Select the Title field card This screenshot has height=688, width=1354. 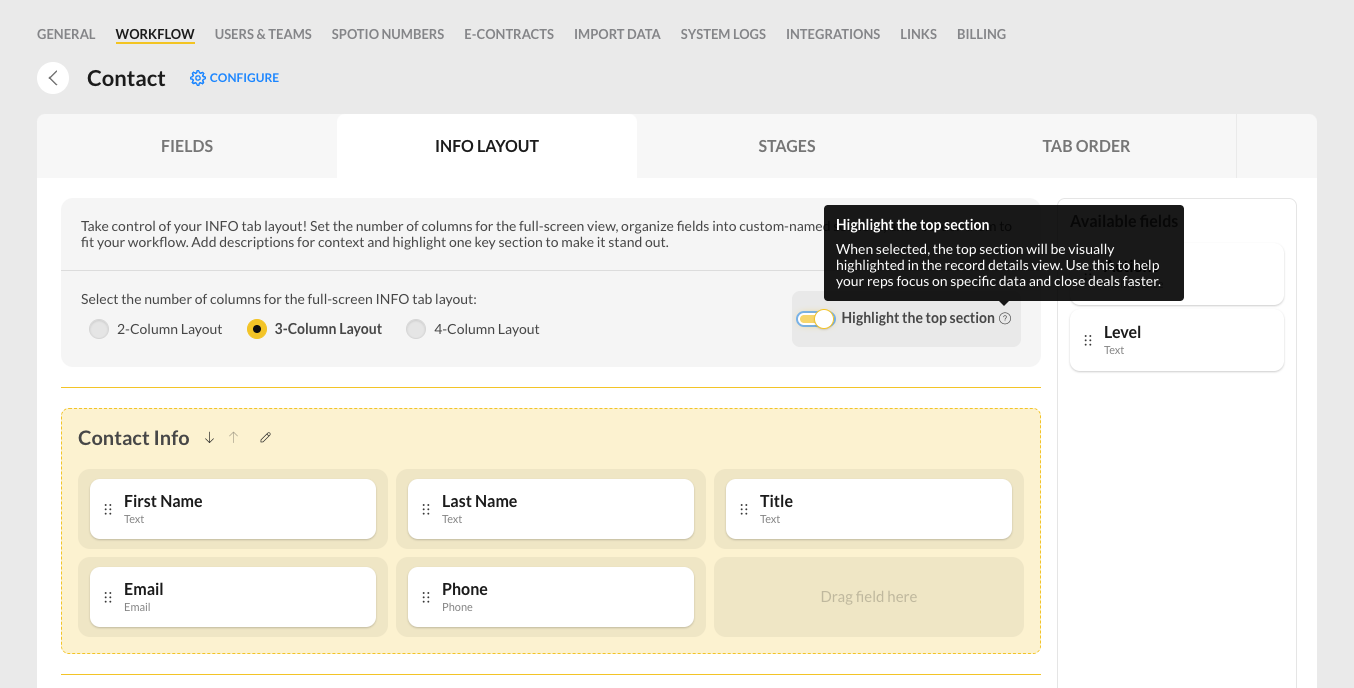[869, 509]
